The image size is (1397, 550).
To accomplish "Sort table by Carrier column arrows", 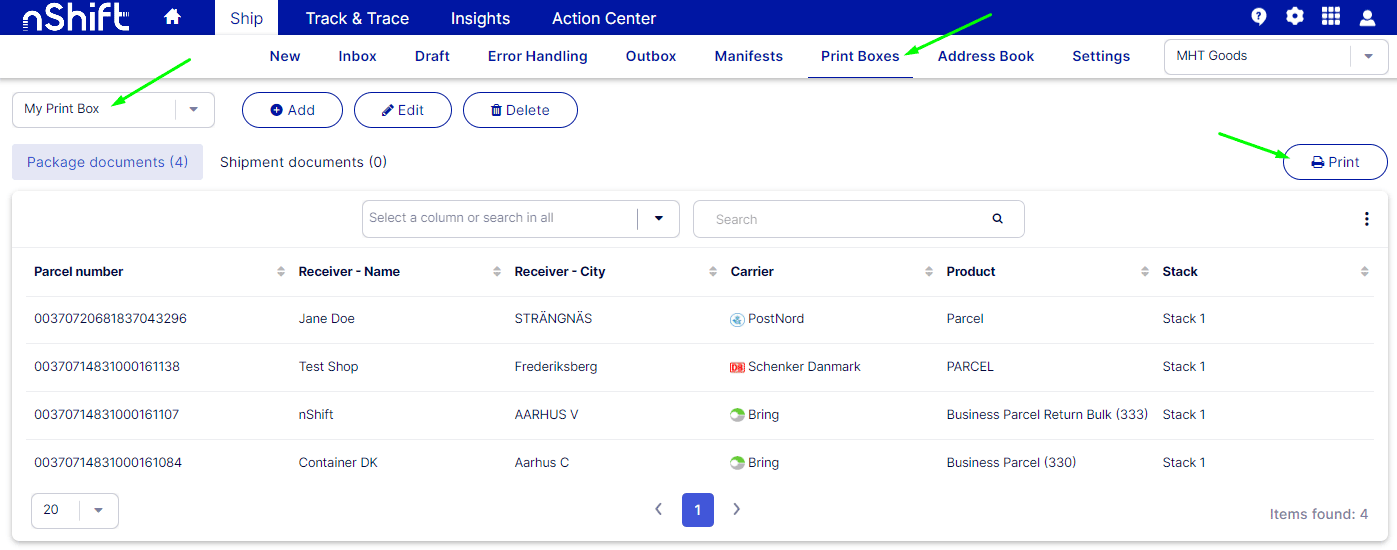I will [x=929, y=272].
